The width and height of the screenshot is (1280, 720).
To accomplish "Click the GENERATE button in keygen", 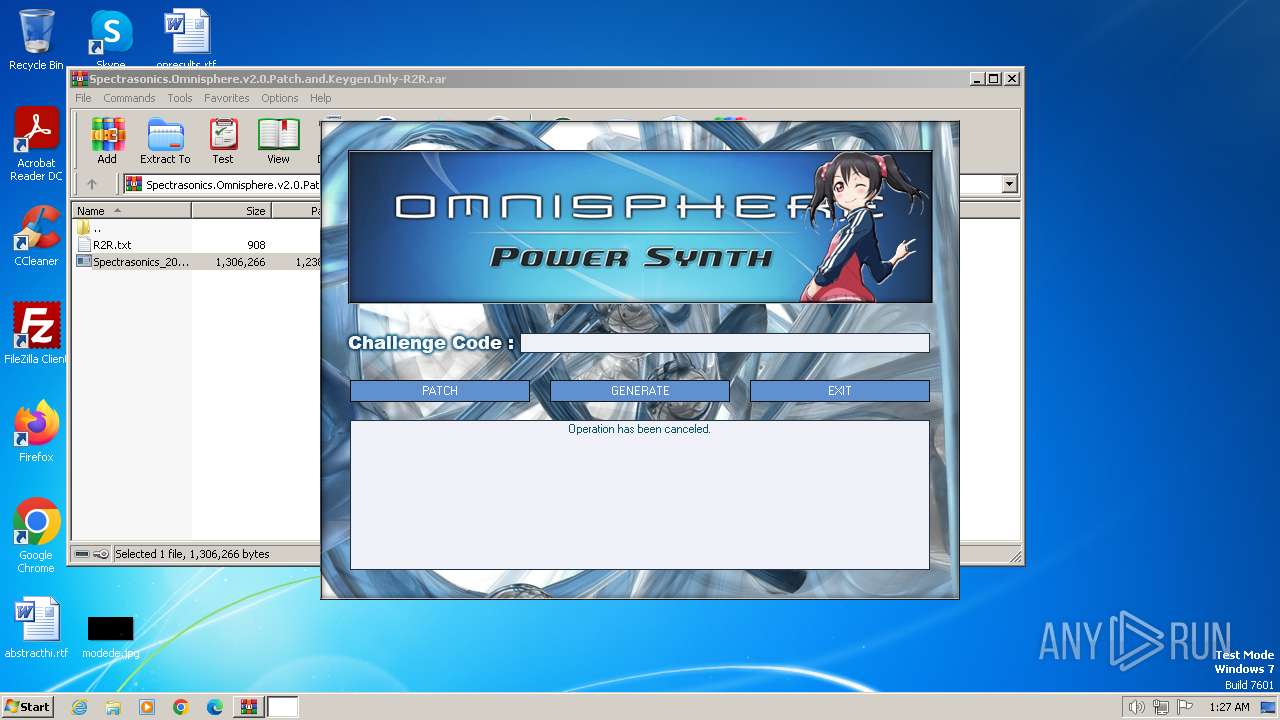I will pos(640,391).
